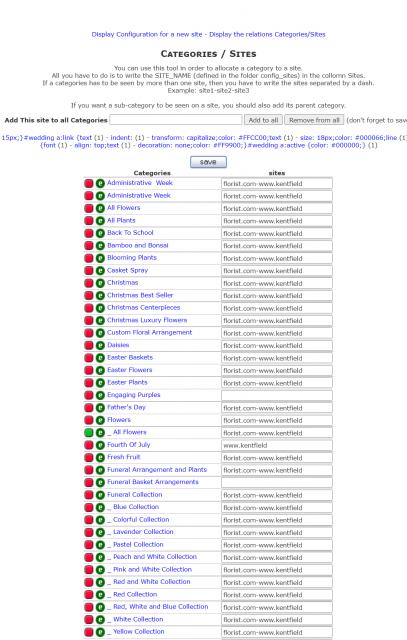
Task: Open the Casket Spray category link
Action: (x=127, y=270)
